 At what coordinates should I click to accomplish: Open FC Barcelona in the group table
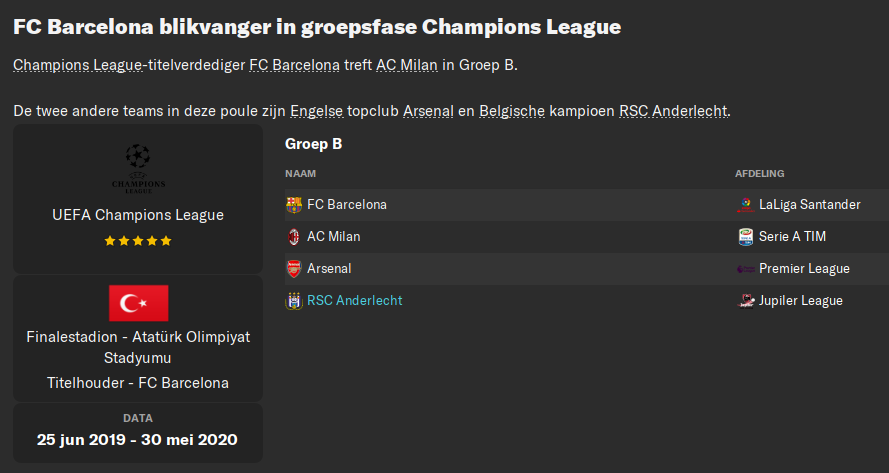[x=347, y=205]
